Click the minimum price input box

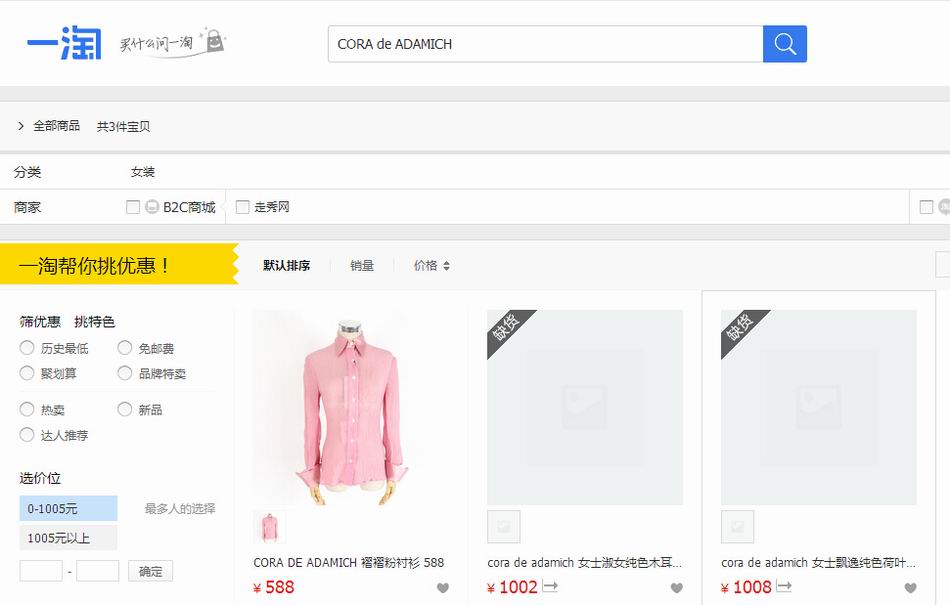click(x=41, y=571)
